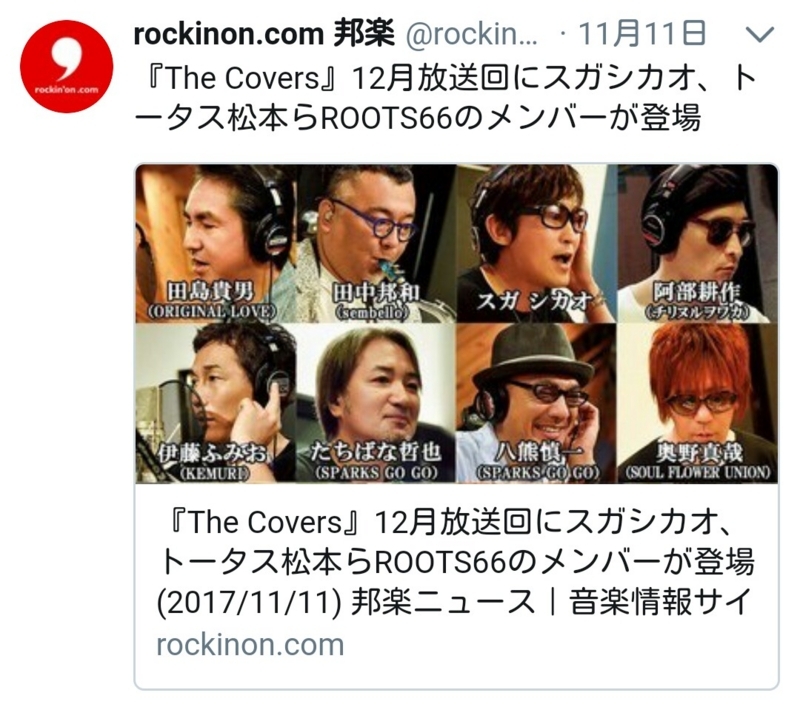Screen dimensions: 800x707
Task: Open the 奥野真哉 SOUL FLOWER UNION photo
Action: pyautogui.click(x=697, y=402)
